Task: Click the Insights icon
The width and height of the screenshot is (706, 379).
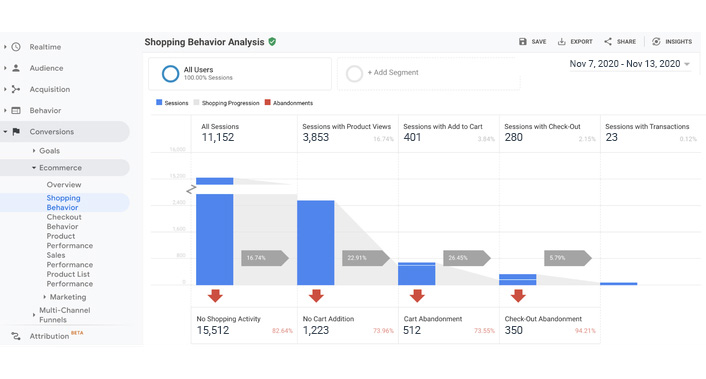Action: pos(656,41)
